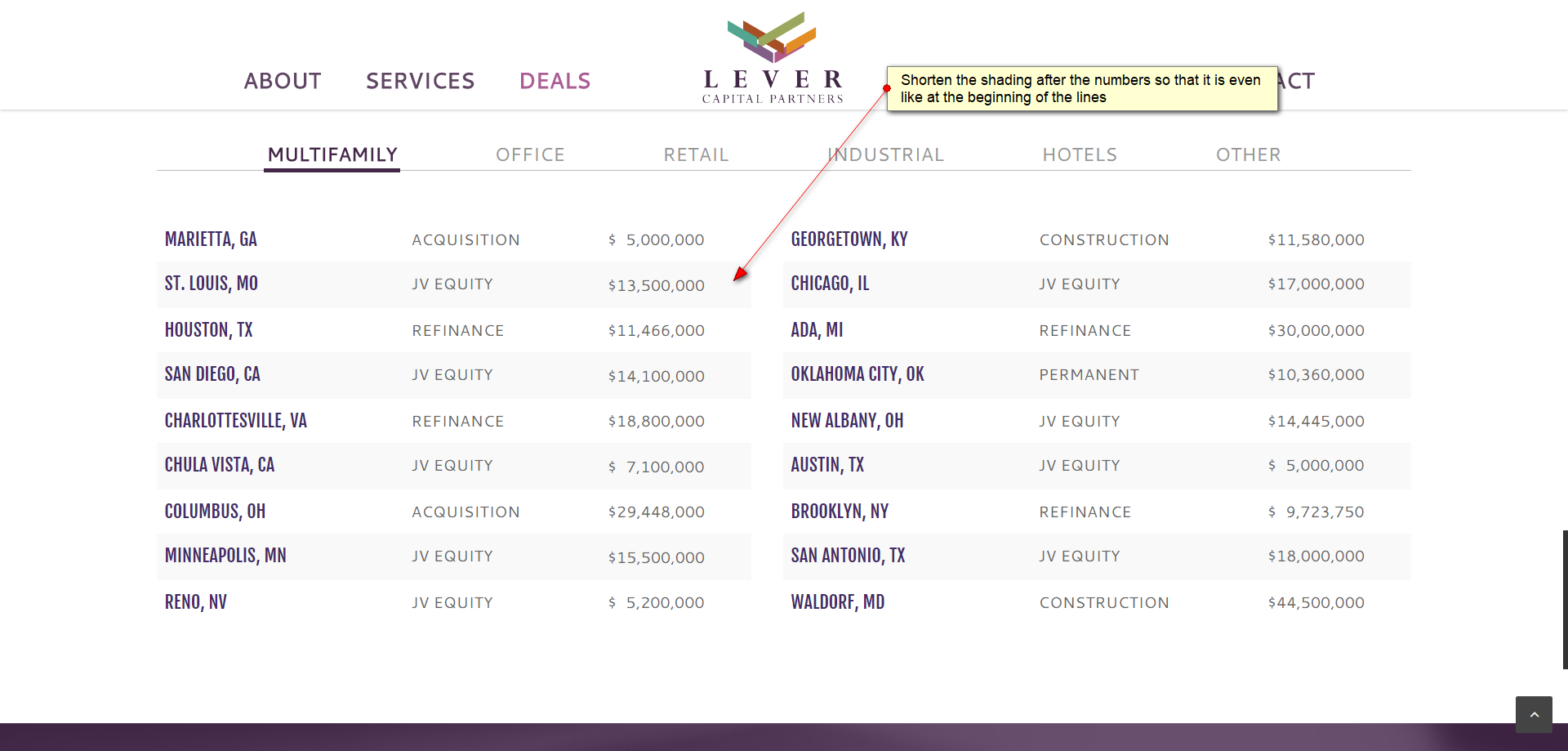
Task: Click the yellow annotation note
Action: click(1082, 88)
